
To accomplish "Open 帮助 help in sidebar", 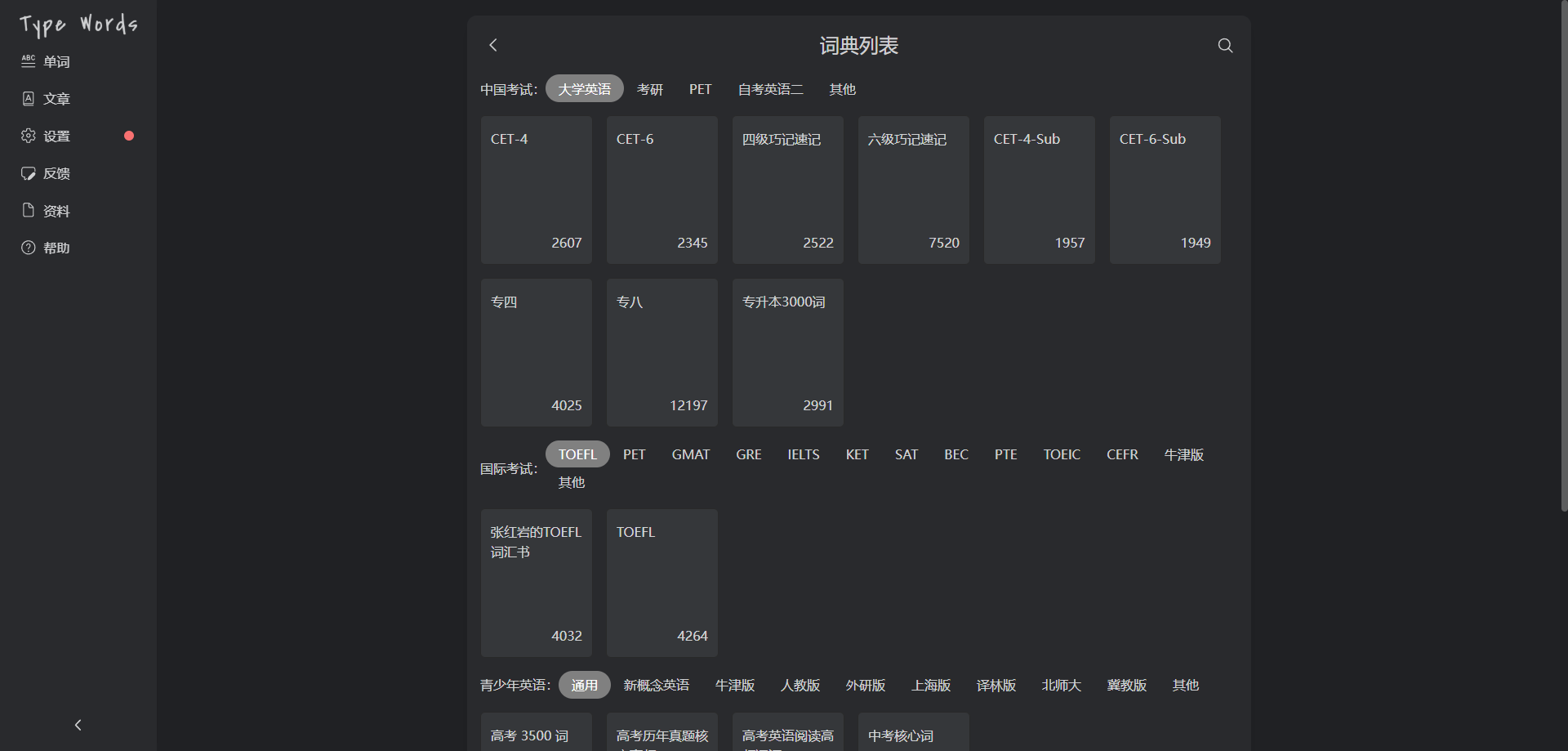I will 56,248.
